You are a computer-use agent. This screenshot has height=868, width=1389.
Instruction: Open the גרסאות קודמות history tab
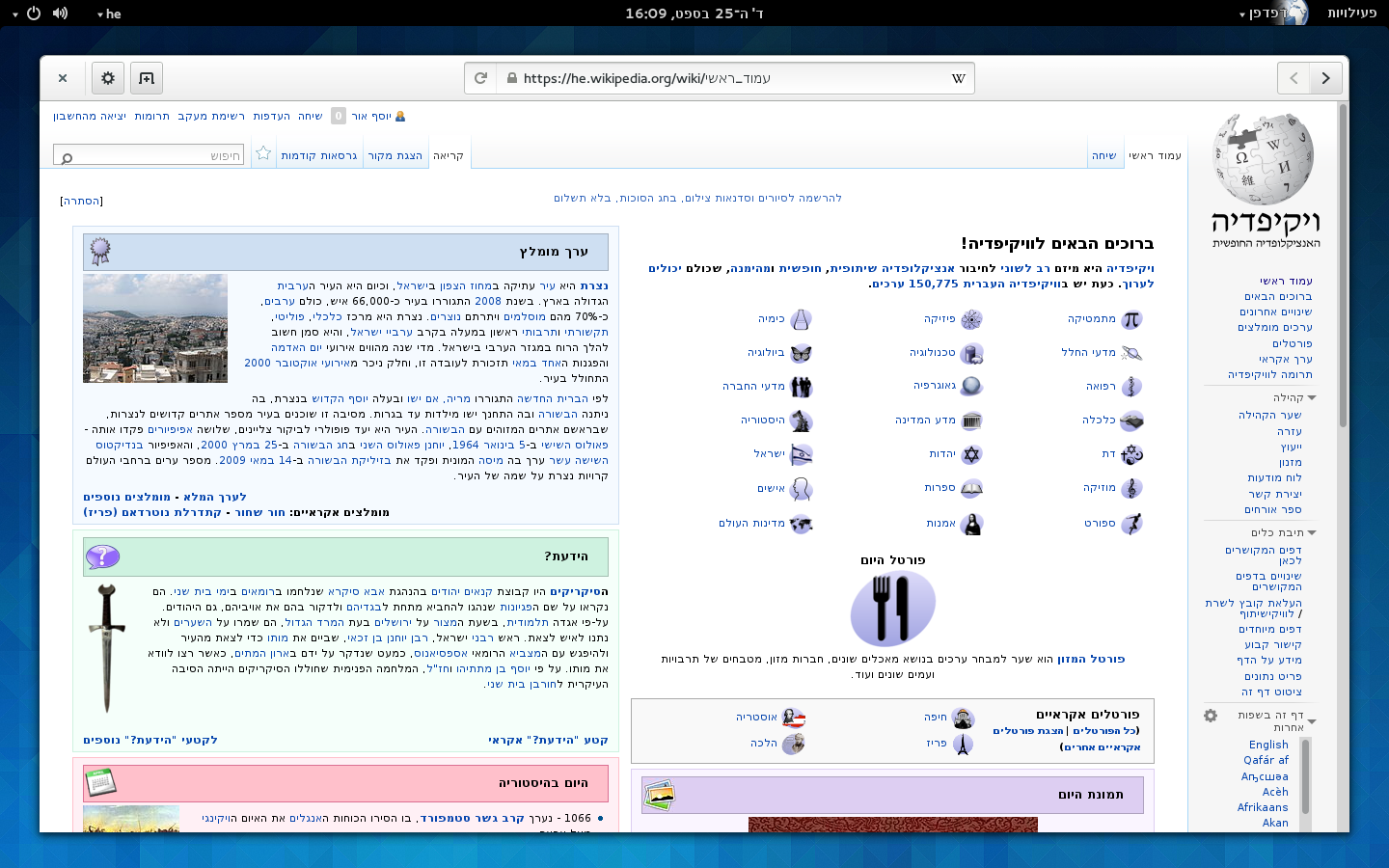click(319, 155)
